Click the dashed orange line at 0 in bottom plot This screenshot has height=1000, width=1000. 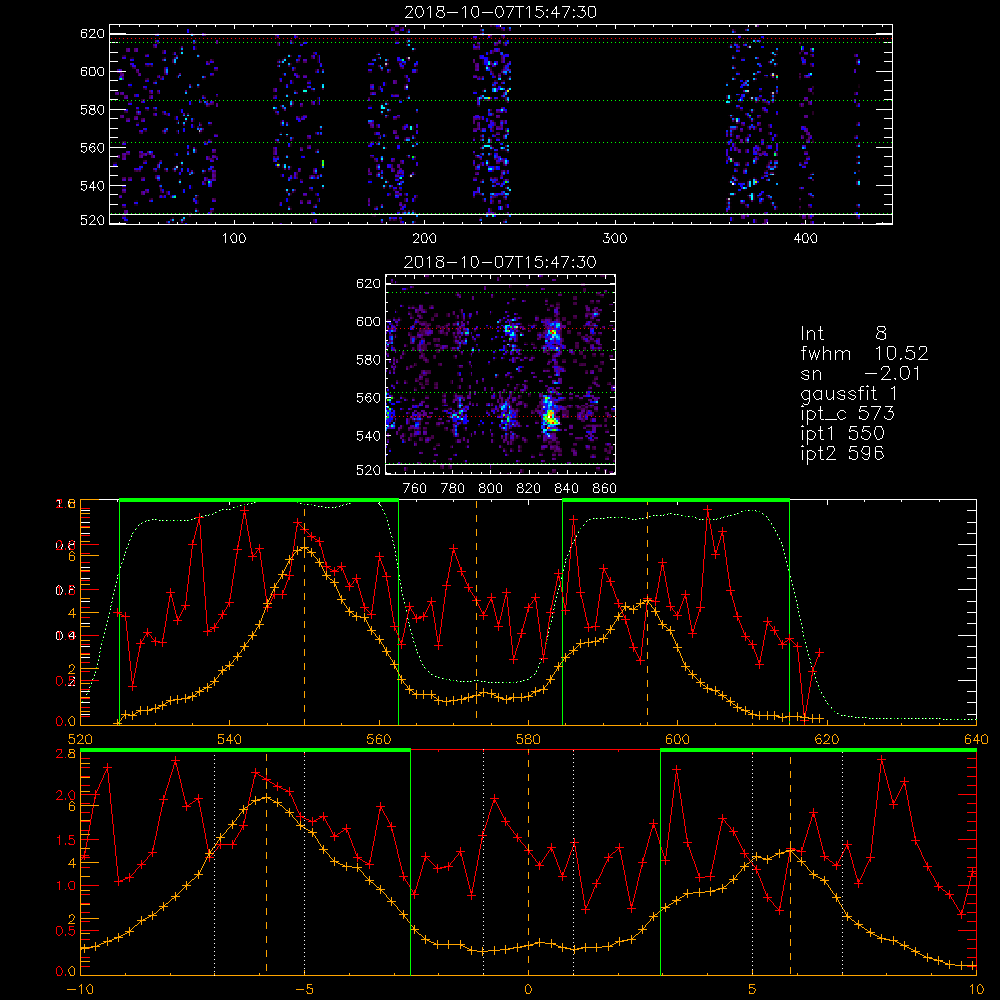pyautogui.click(x=528, y=861)
